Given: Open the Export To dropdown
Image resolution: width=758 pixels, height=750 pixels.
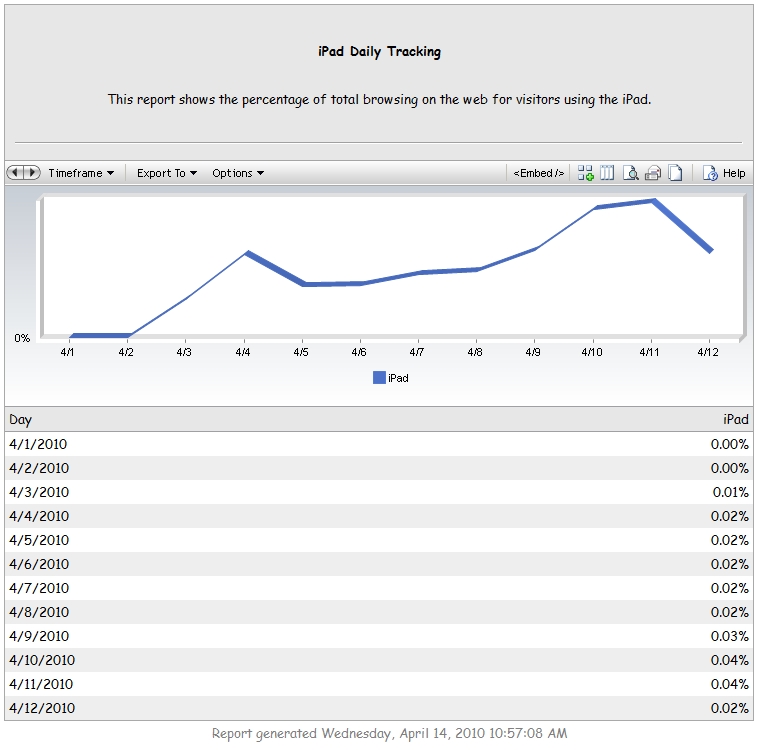Looking at the screenshot, I should [167, 173].
